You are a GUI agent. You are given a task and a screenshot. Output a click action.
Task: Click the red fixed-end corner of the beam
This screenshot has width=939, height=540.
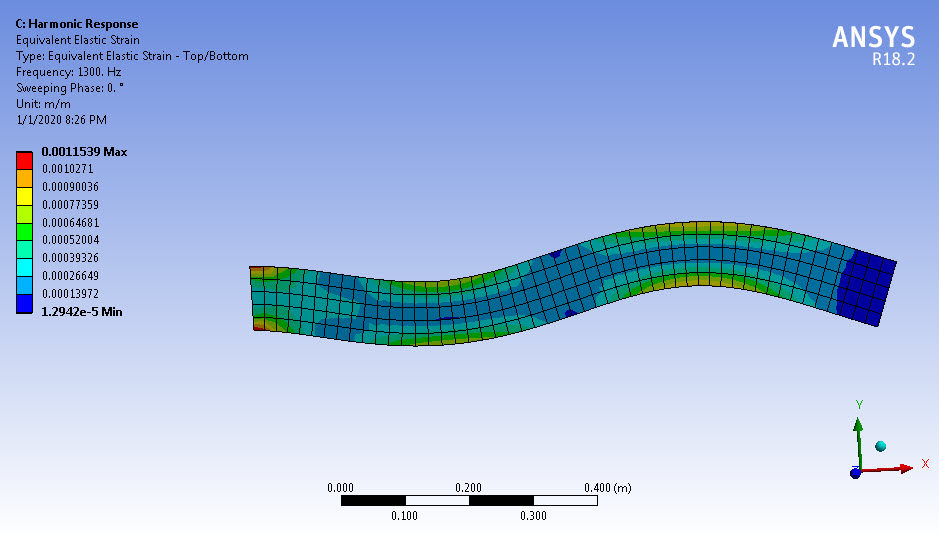point(257,326)
